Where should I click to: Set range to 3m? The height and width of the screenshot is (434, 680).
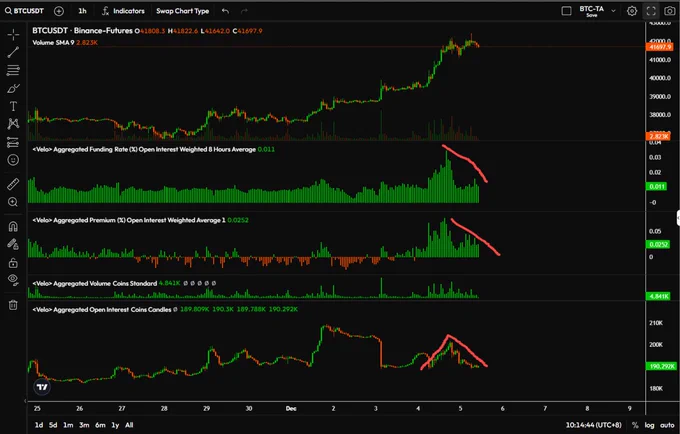84,425
